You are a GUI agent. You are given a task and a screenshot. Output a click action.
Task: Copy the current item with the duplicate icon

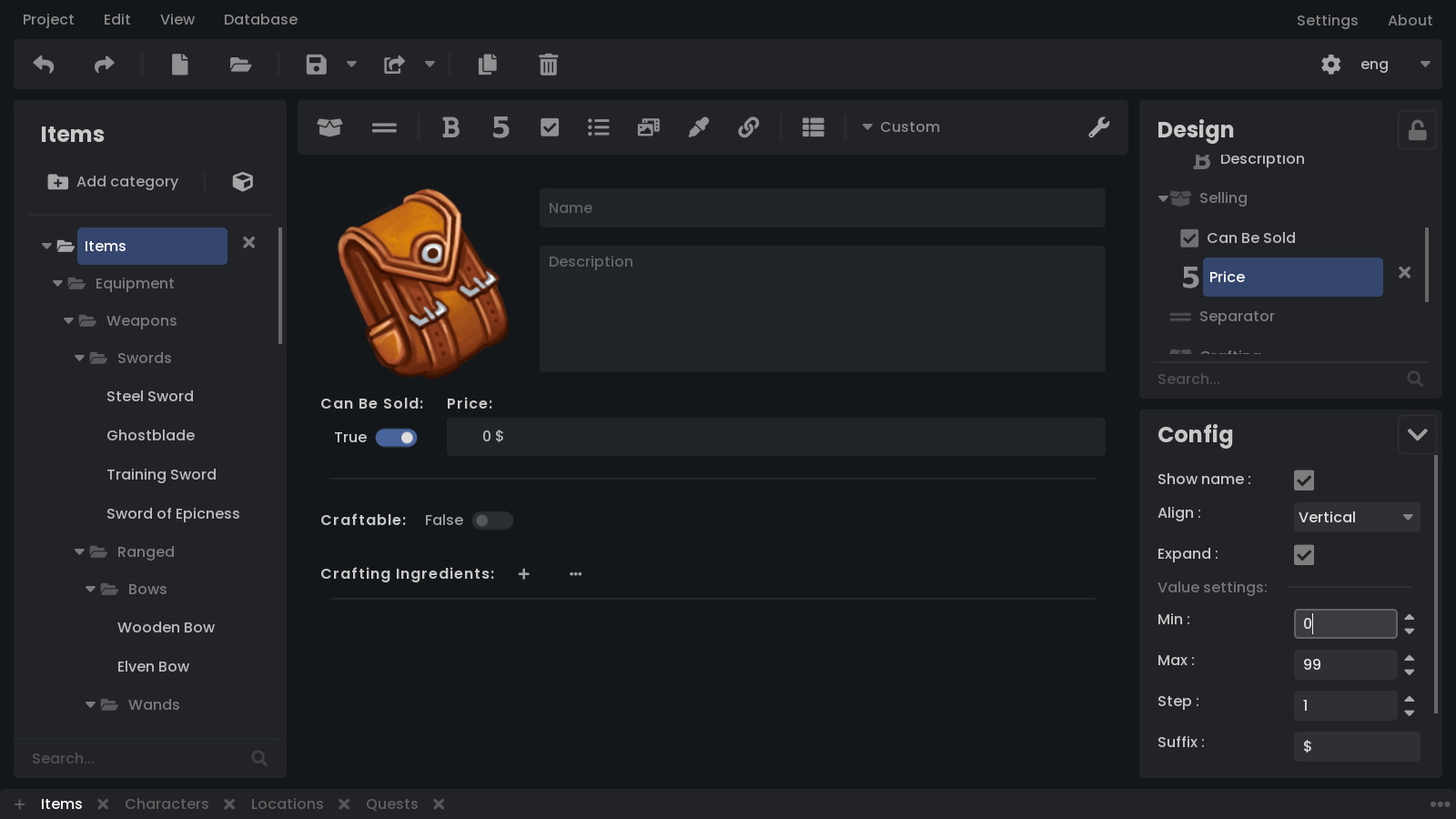[x=488, y=65]
